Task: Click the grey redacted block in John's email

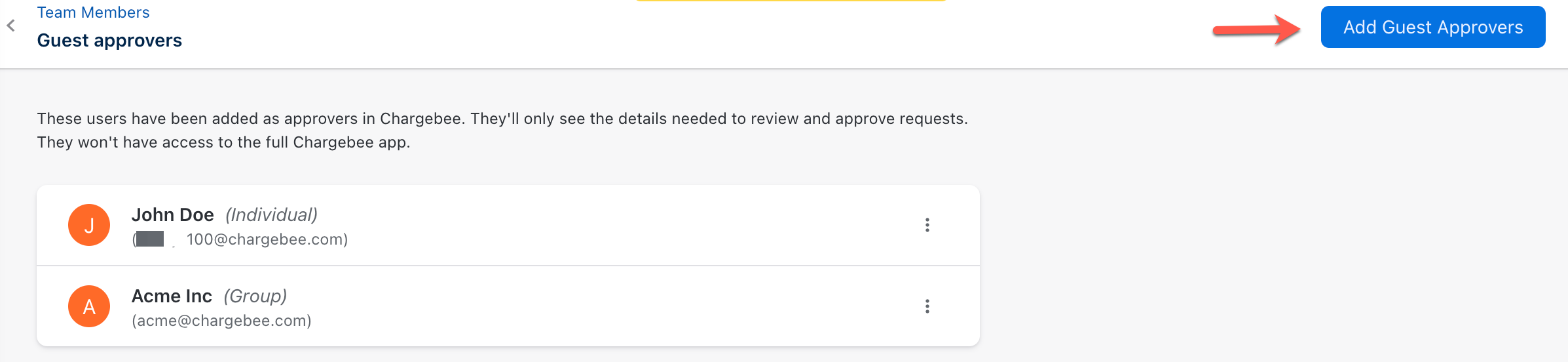Action: click(x=150, y=239)
